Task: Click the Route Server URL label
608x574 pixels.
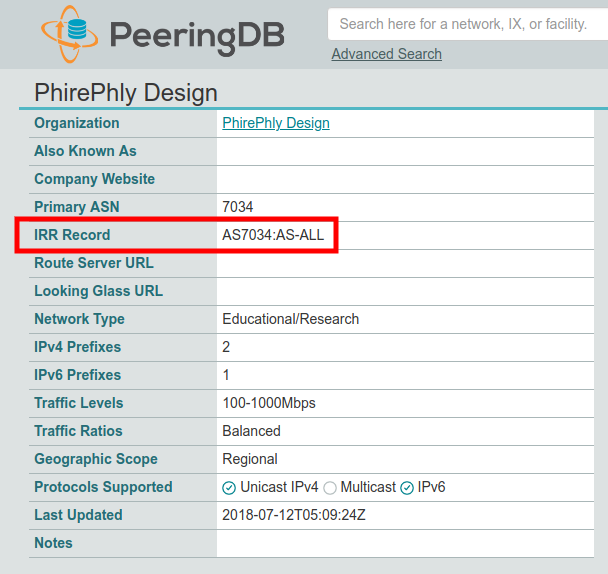Action: point(94,263)
